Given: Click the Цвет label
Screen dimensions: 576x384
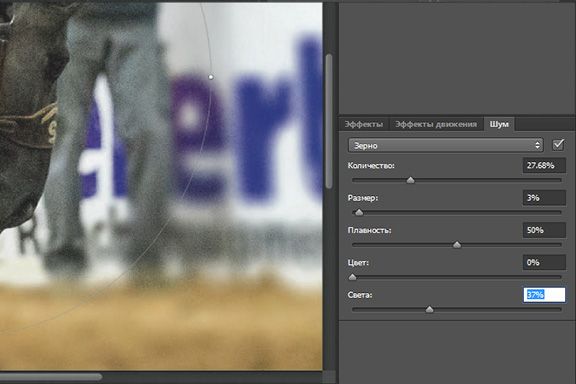Looking at the screenshot, I should [358, 262].
